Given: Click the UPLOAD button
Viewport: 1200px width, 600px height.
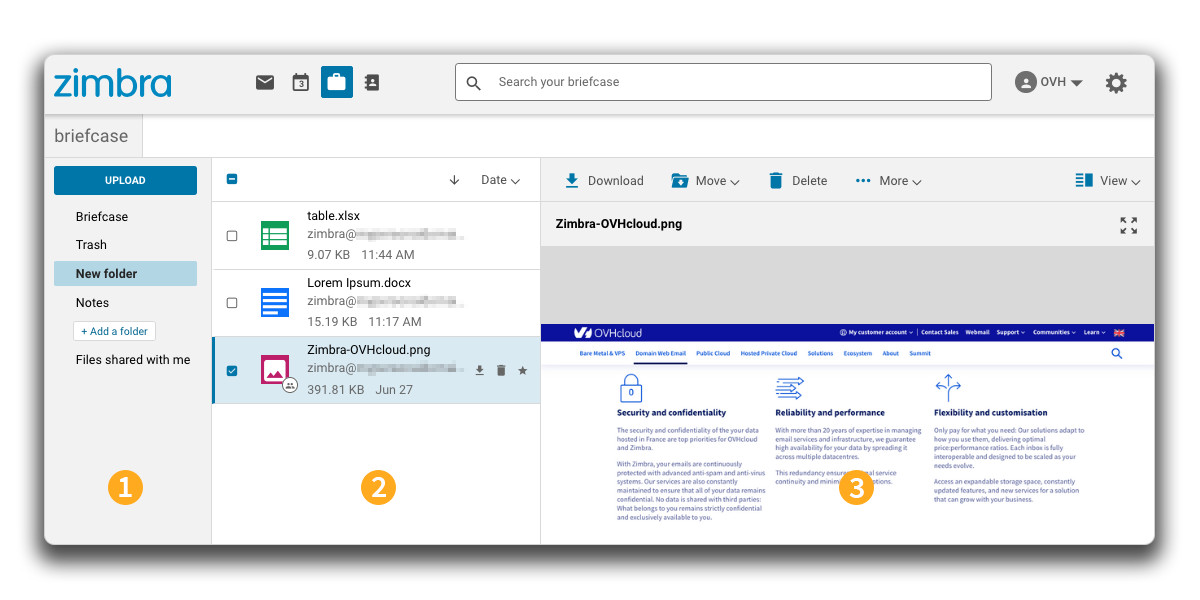Looking at the screenshot, I should (125, 181).
